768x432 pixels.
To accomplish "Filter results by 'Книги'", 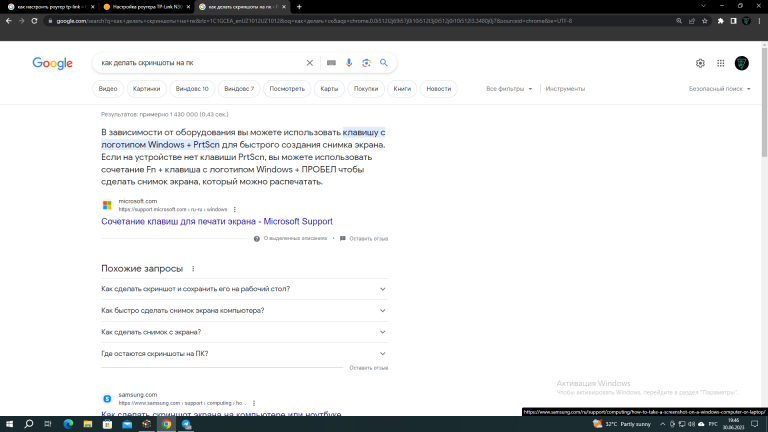I will (402, 89).
